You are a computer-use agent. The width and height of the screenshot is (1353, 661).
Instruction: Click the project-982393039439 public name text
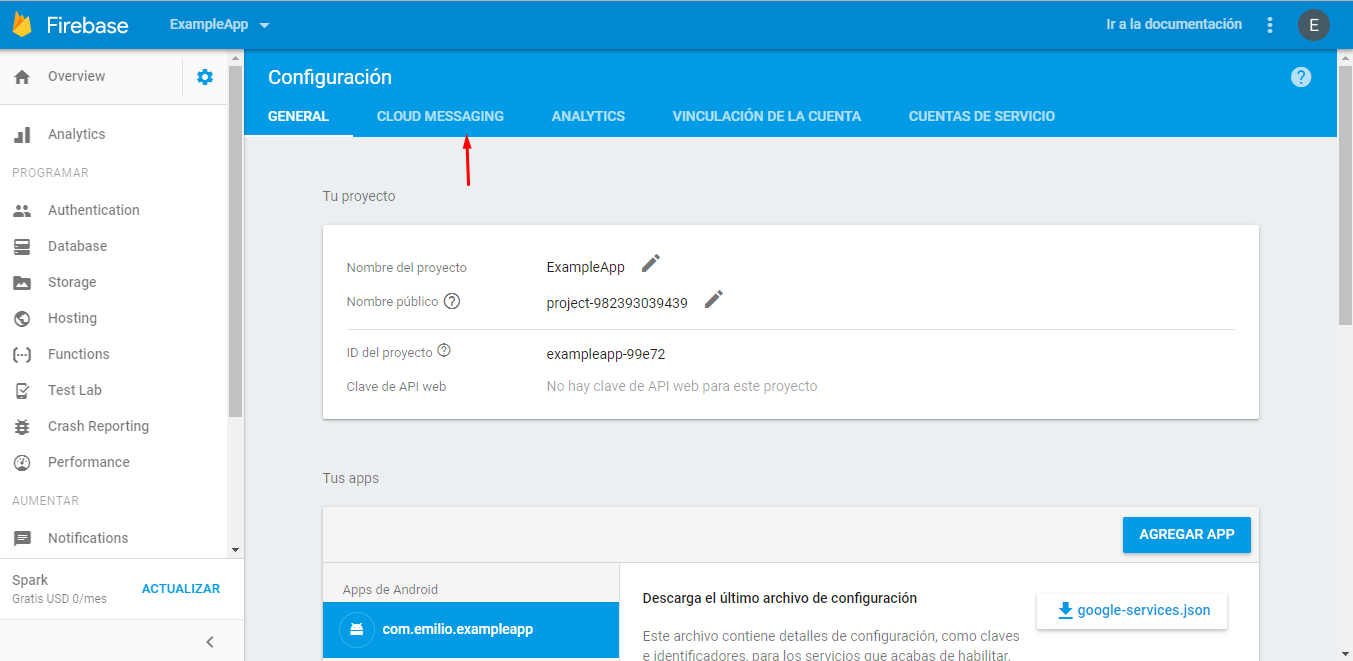coord(617,303)
